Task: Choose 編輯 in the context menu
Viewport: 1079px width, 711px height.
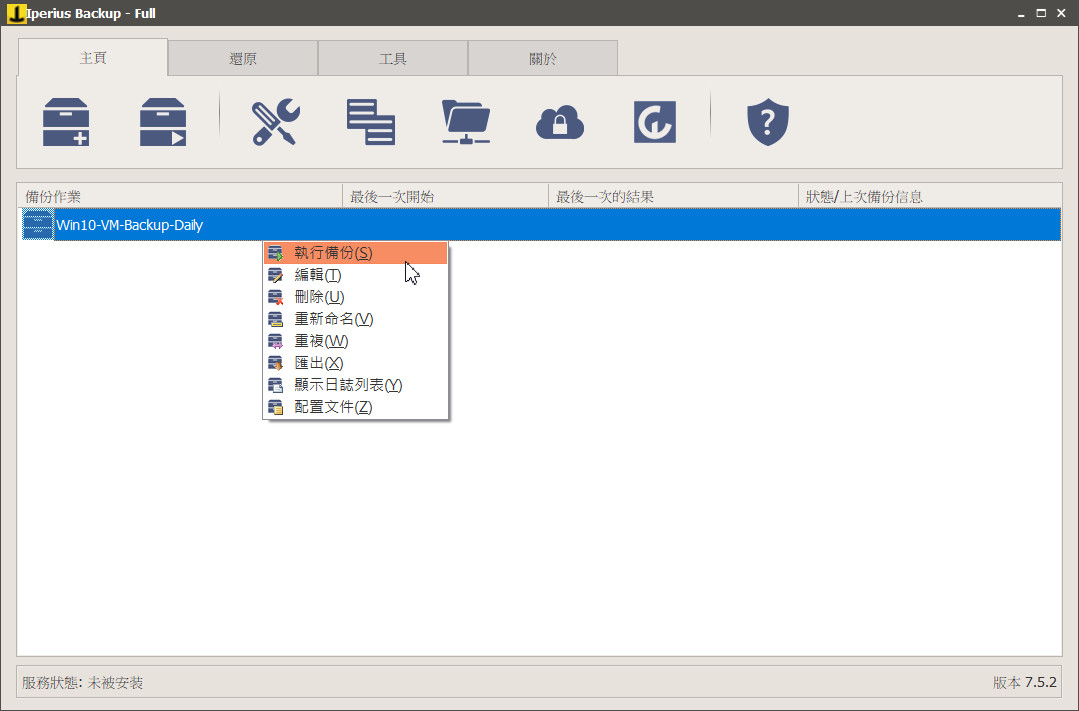Action: 318,275
